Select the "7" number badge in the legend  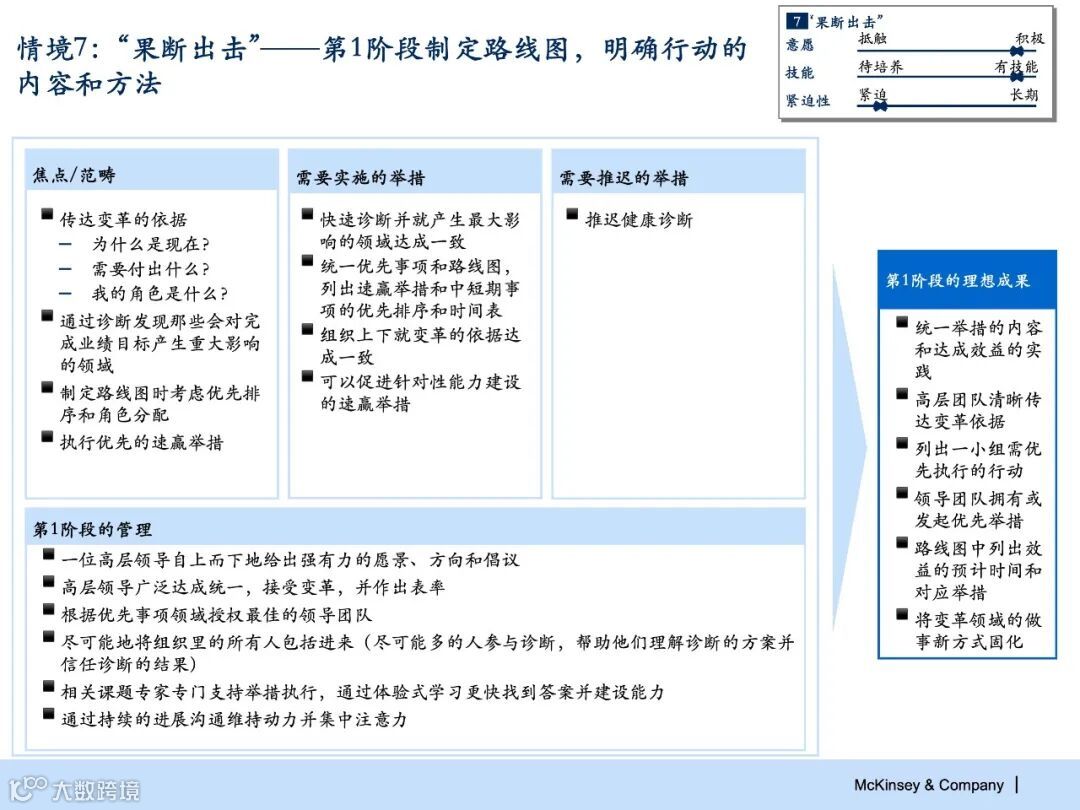(796, 21)
